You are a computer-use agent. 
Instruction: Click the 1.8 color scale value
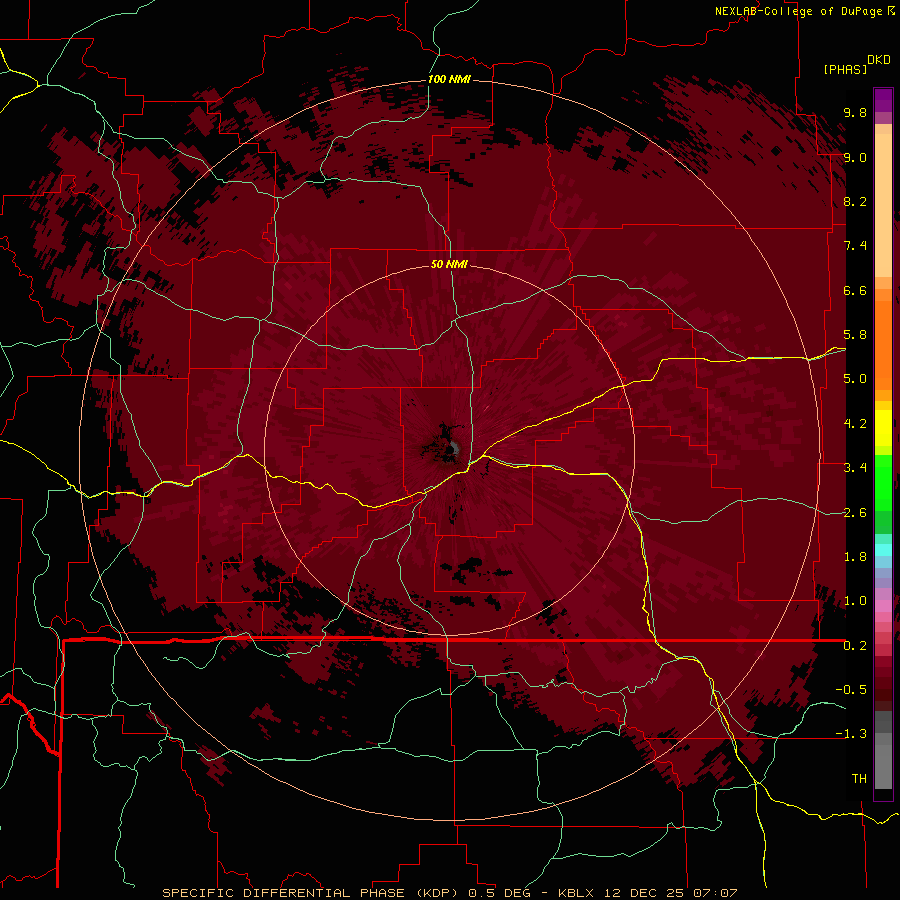pos(855,557)
